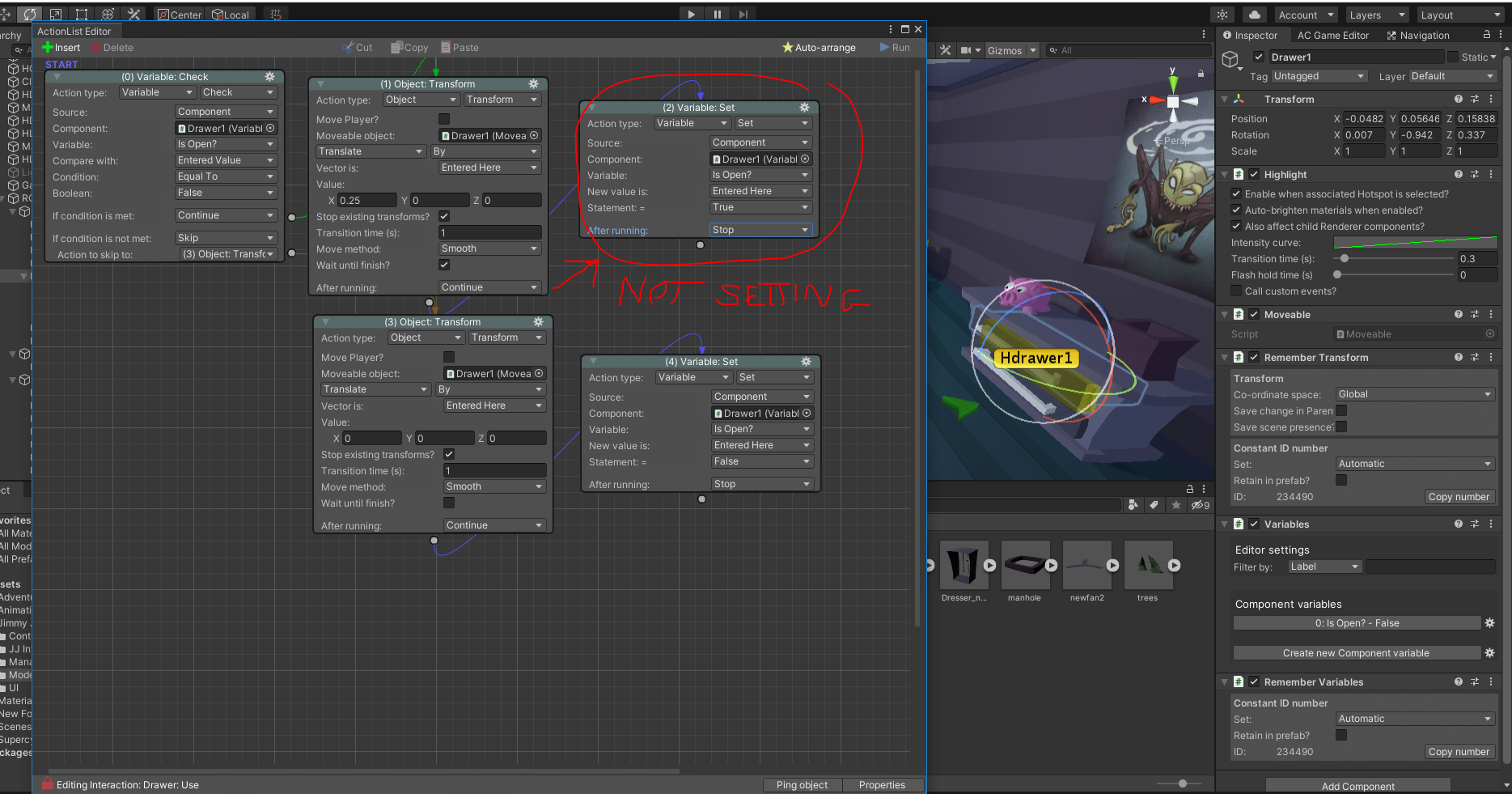1512x794 pixels.
Task: Open Co-ordinate space dropdown set to Global
Action: point(1415,394)
